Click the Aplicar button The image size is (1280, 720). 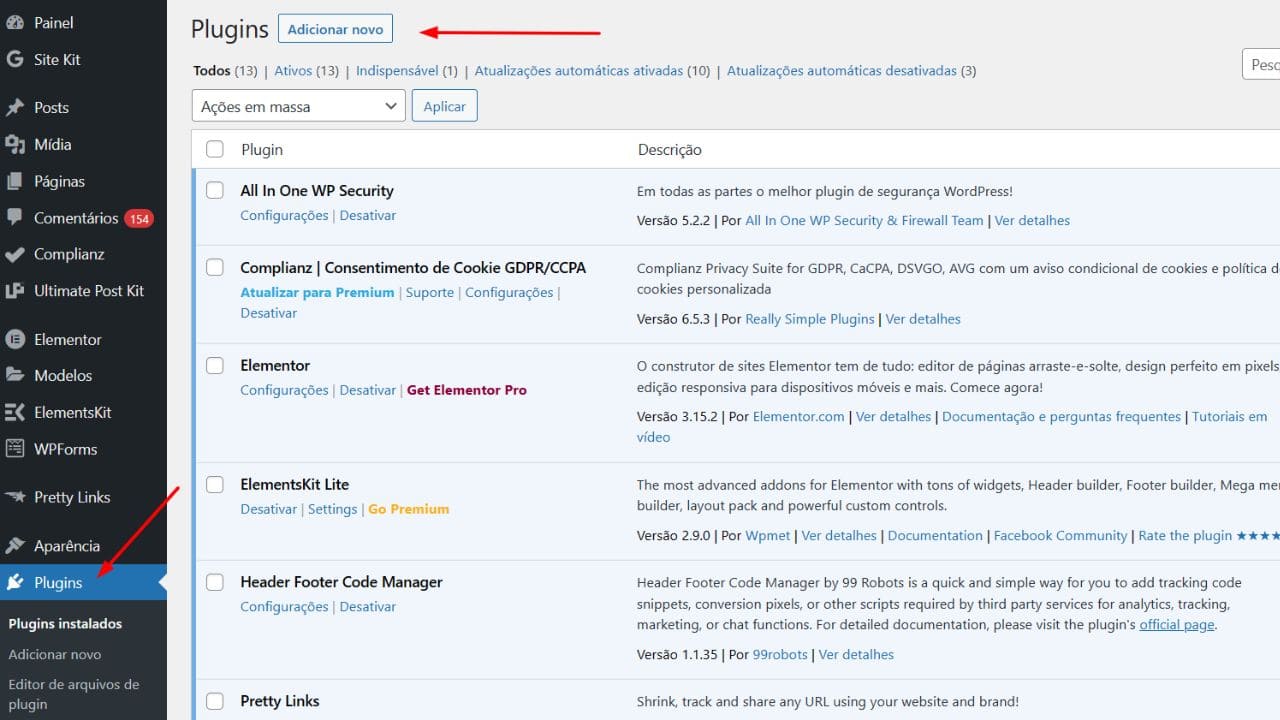click(x=445, y=106)
